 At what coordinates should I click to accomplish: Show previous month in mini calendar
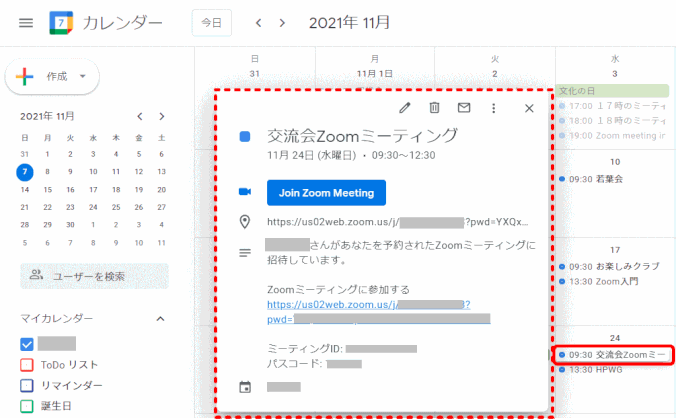tap(140, 116)
